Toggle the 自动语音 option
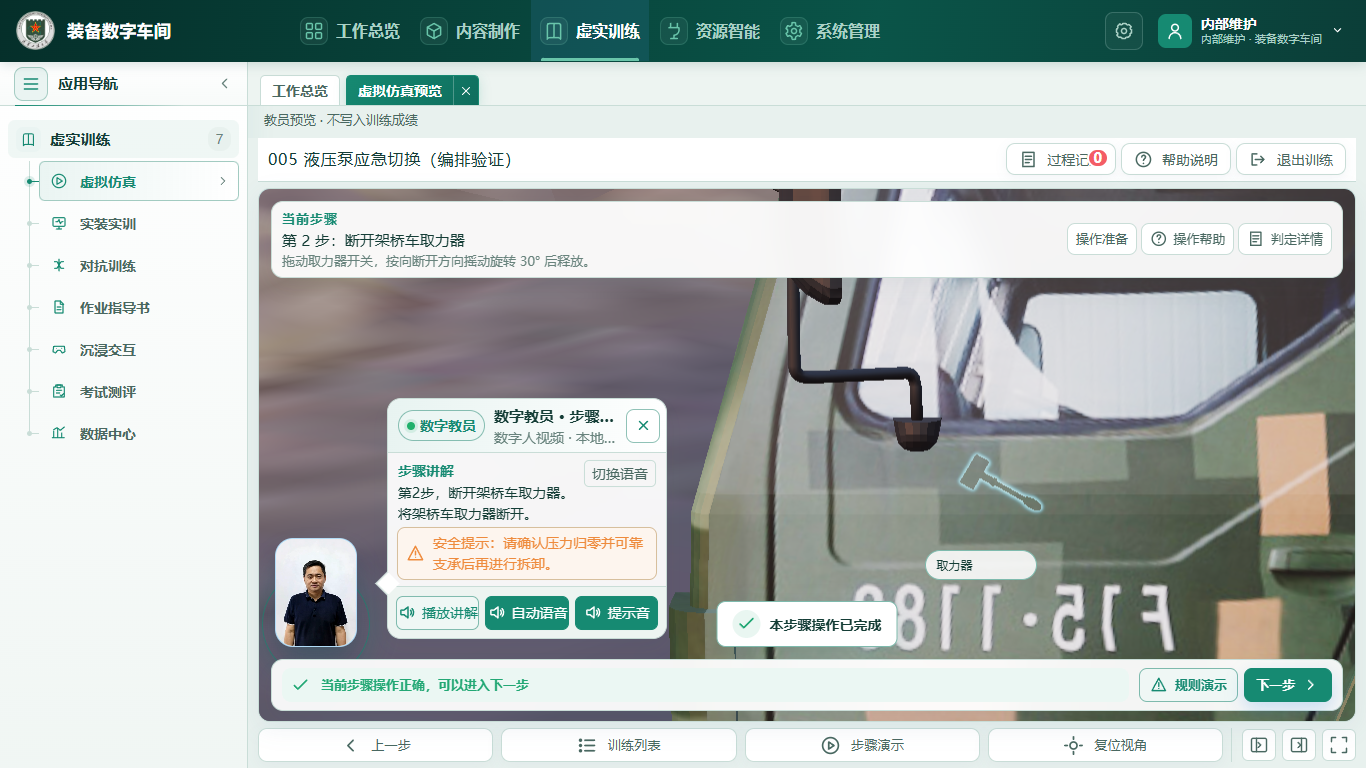Screen dimensions: 1366x768 (527, 613)
